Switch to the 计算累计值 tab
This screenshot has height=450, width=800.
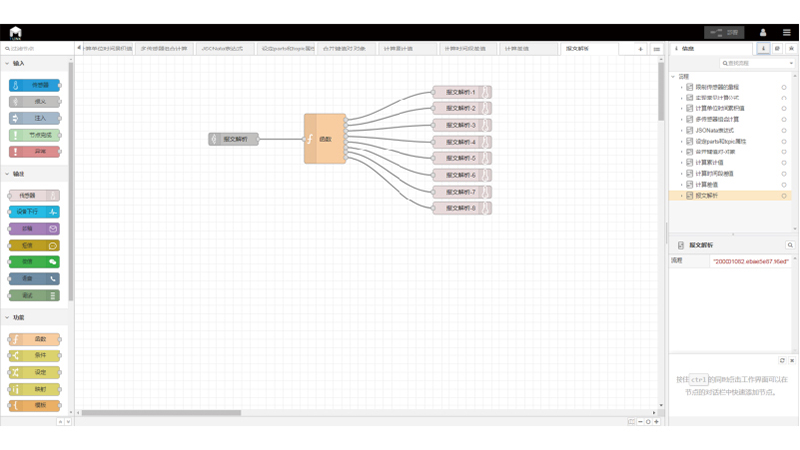[398, 49]
